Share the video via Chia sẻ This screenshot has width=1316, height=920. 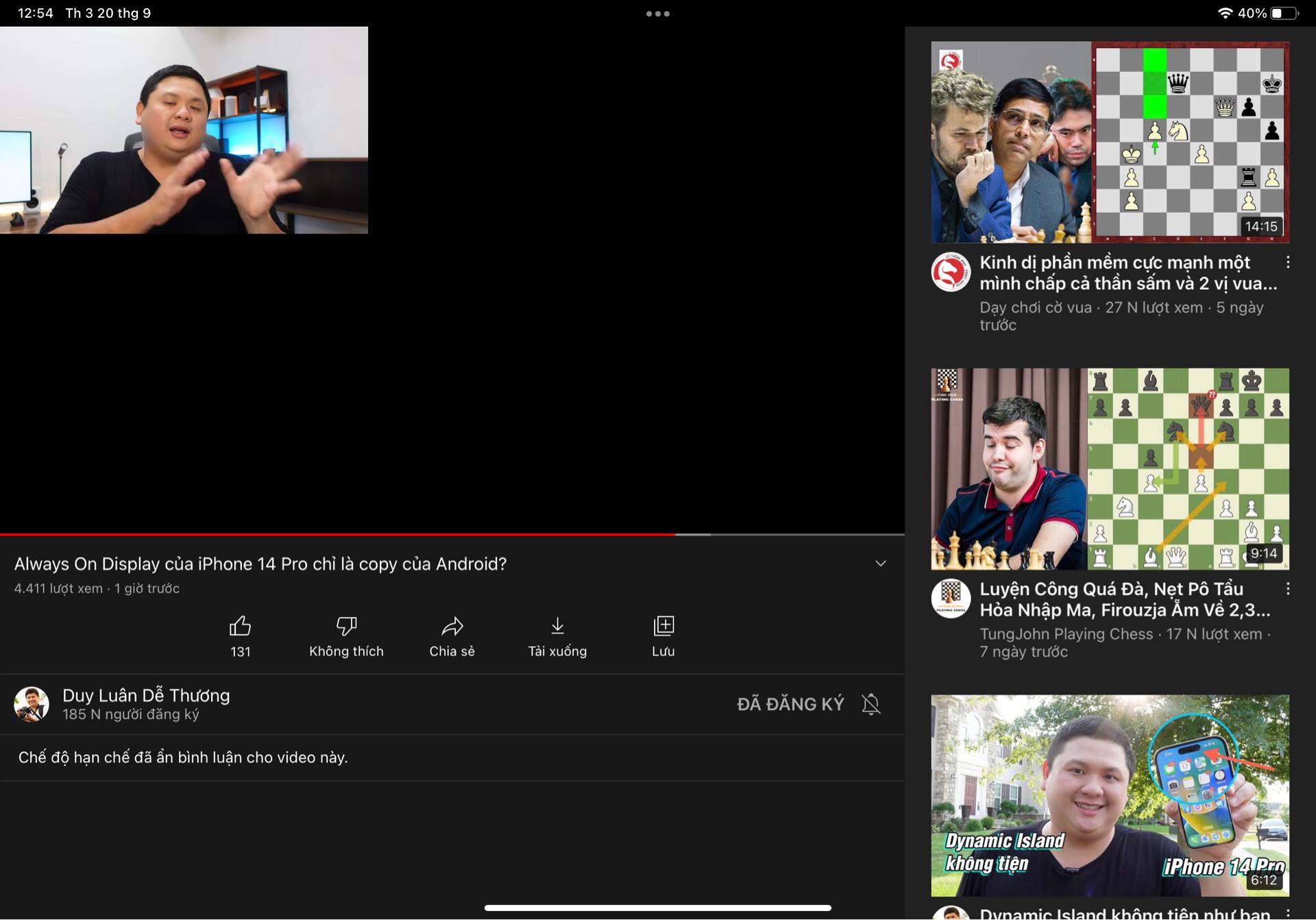point(452,636)
